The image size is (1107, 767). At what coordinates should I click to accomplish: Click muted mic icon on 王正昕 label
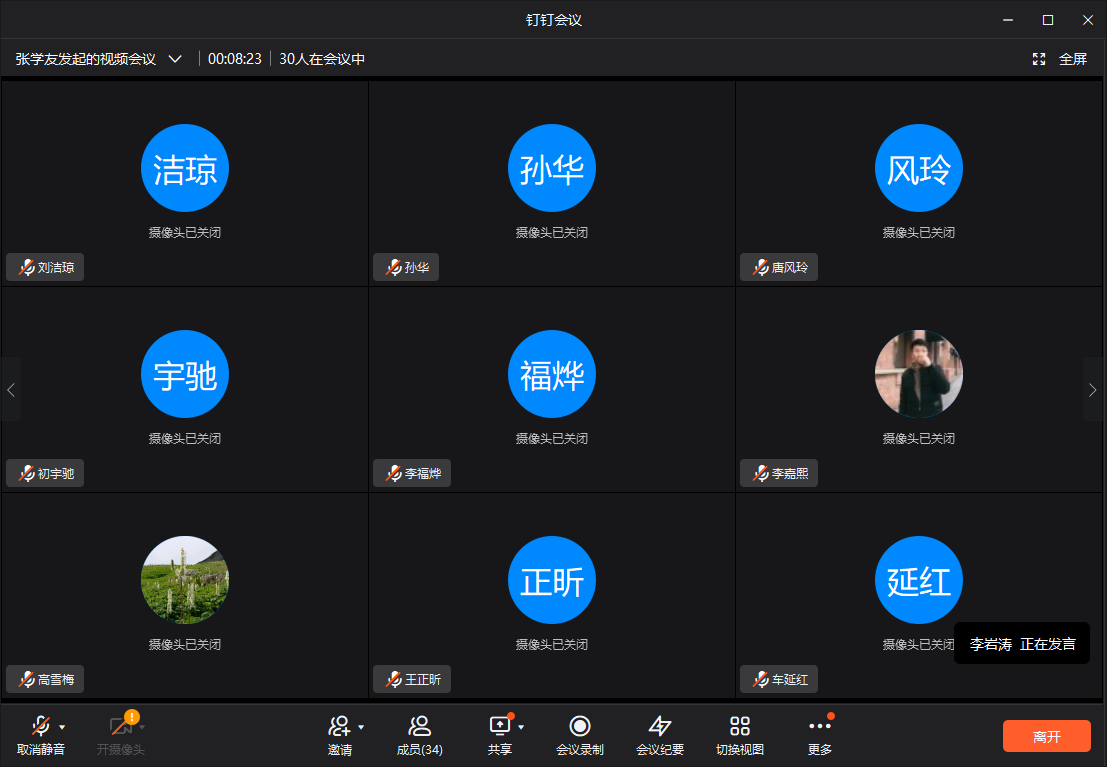394,679
